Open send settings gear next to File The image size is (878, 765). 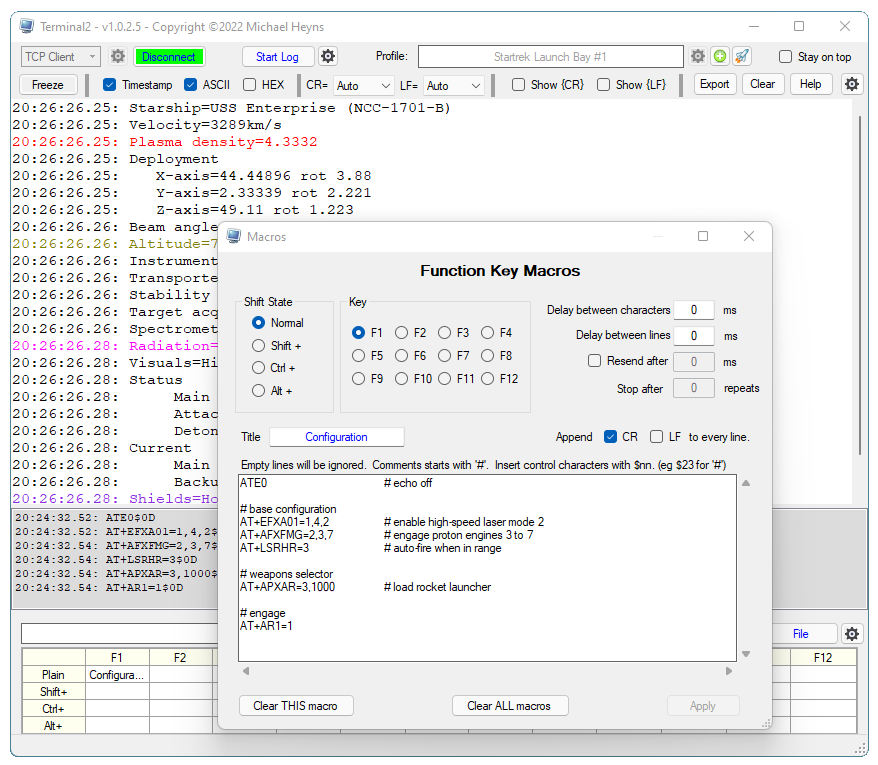pyautogui.click(x=852, y=634)
